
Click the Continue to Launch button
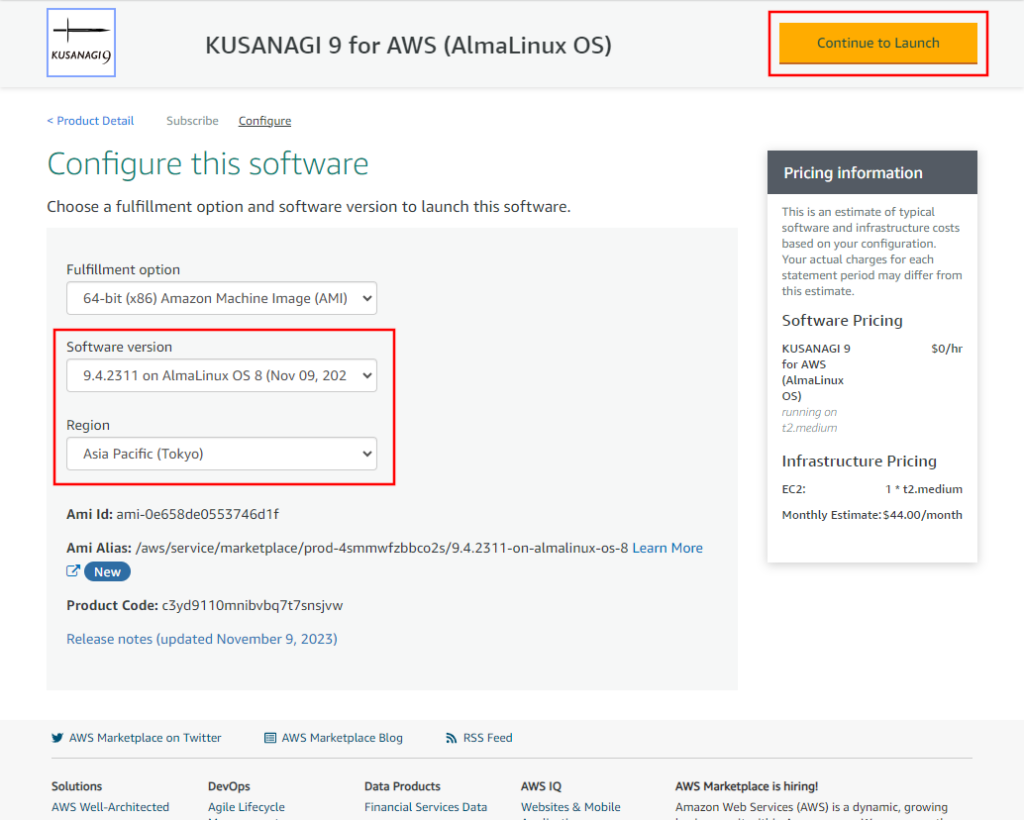[878, 43]
